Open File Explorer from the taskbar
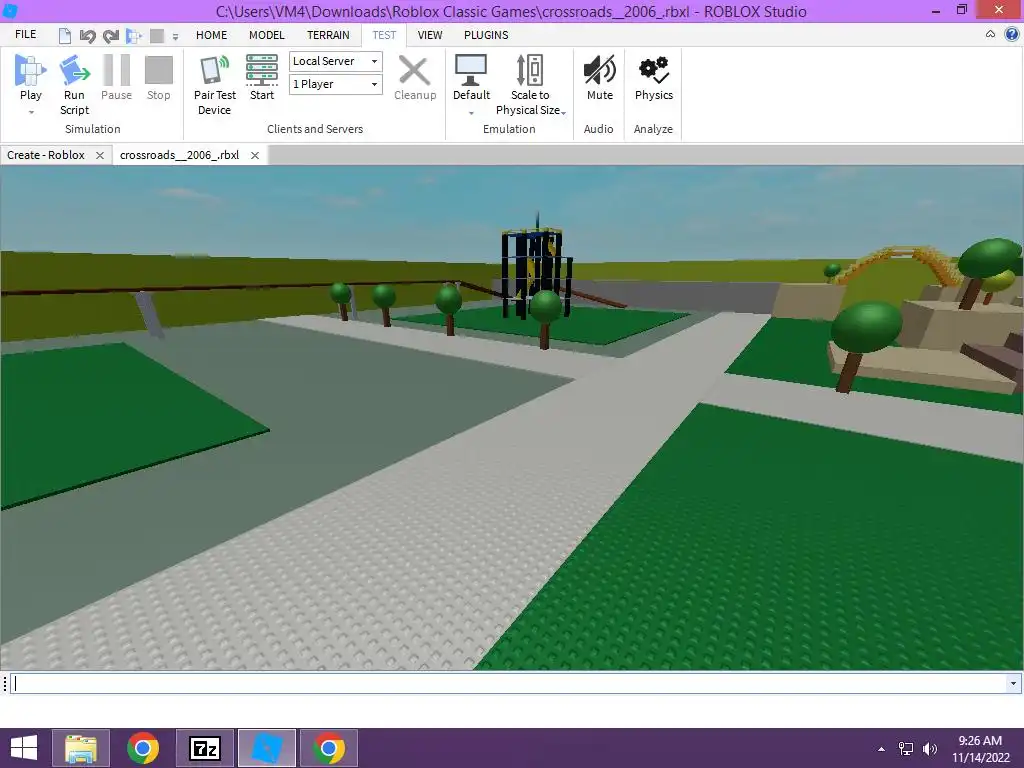This screenshot has width=1024, height=768. tap(81, 748)
